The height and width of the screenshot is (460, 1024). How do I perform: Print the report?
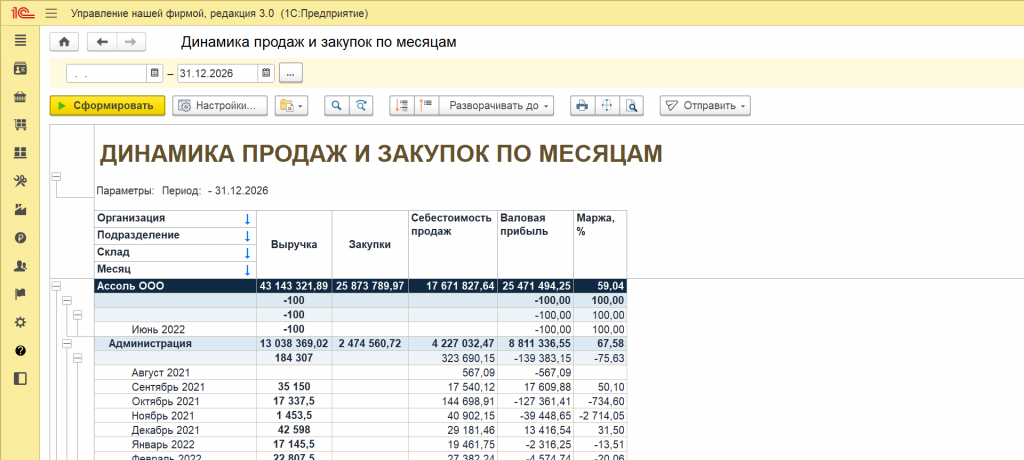[583, 105]
